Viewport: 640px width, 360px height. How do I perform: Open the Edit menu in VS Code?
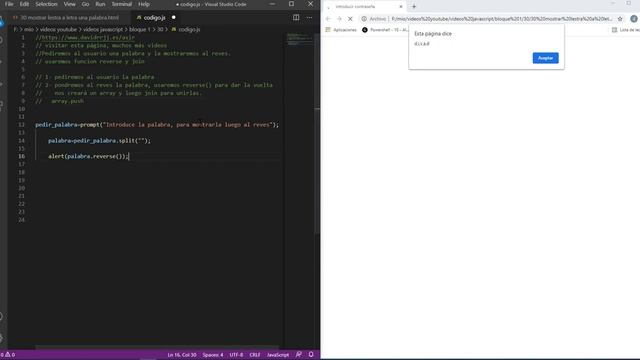[x=24, y=4]
